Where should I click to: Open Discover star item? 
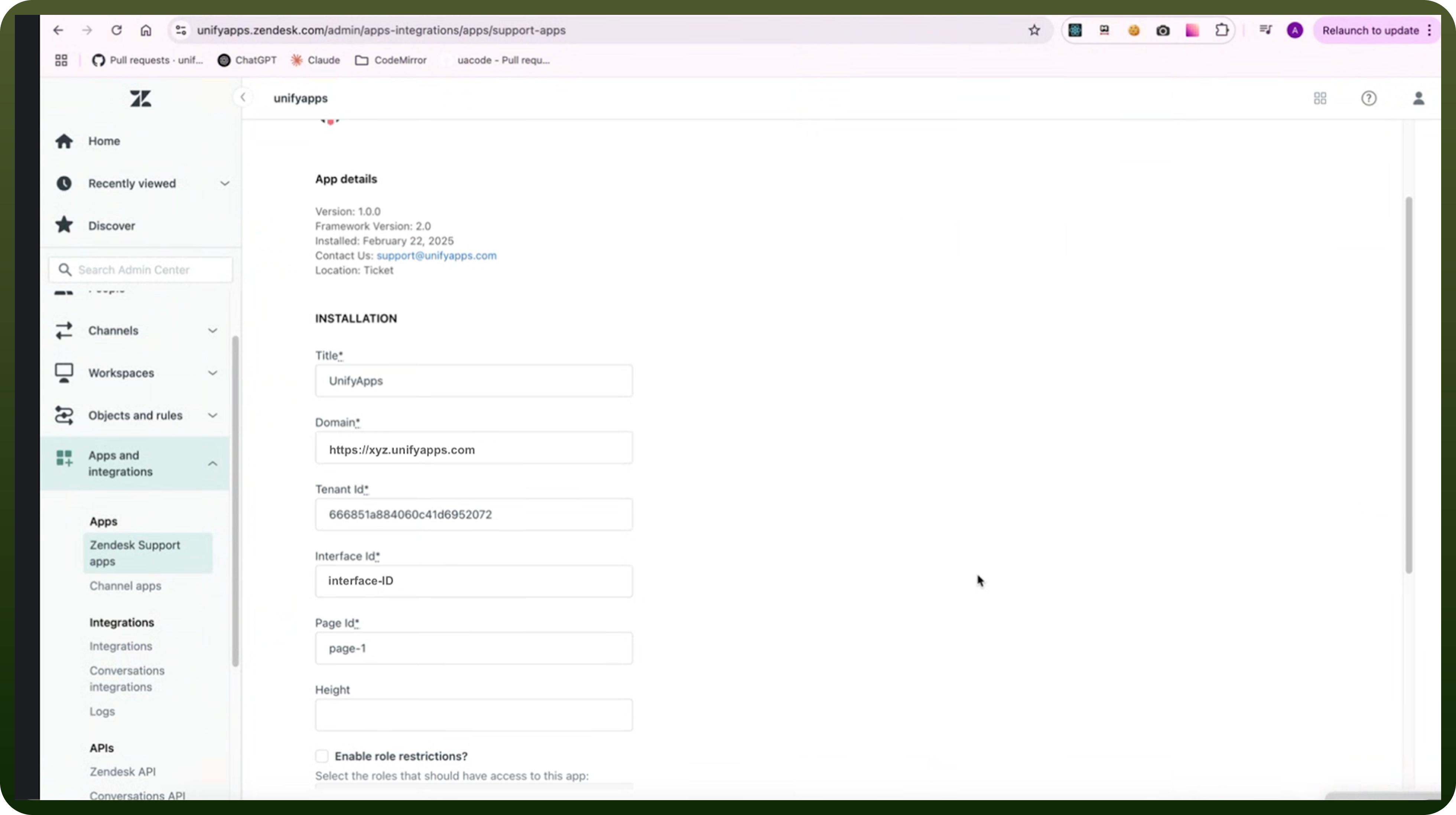[x=111, y=225]
